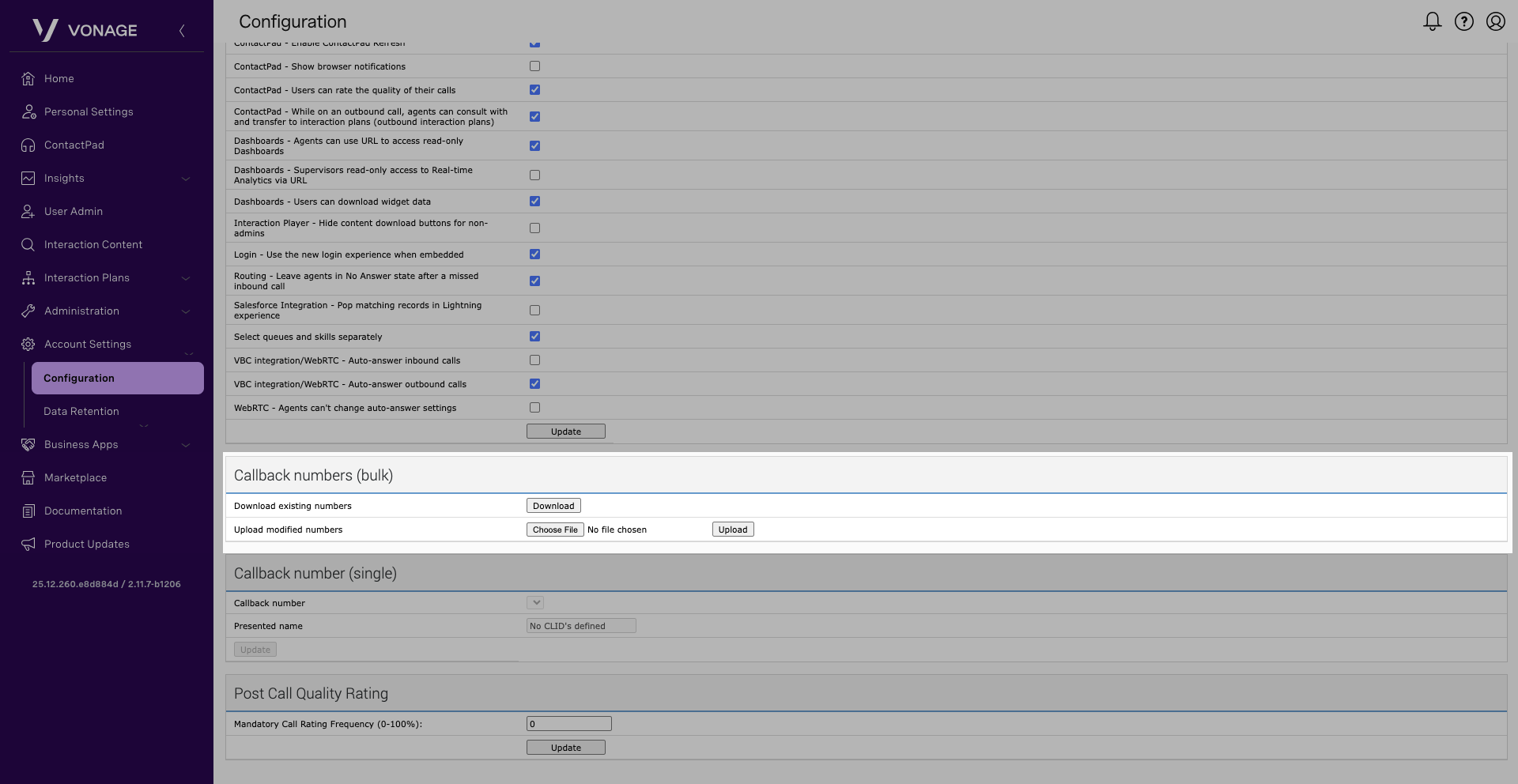The height and width of the screenshot is (784, 1518).
Task: Enable ContactPad show browser notifications checkbox
Action: [534, 66]
